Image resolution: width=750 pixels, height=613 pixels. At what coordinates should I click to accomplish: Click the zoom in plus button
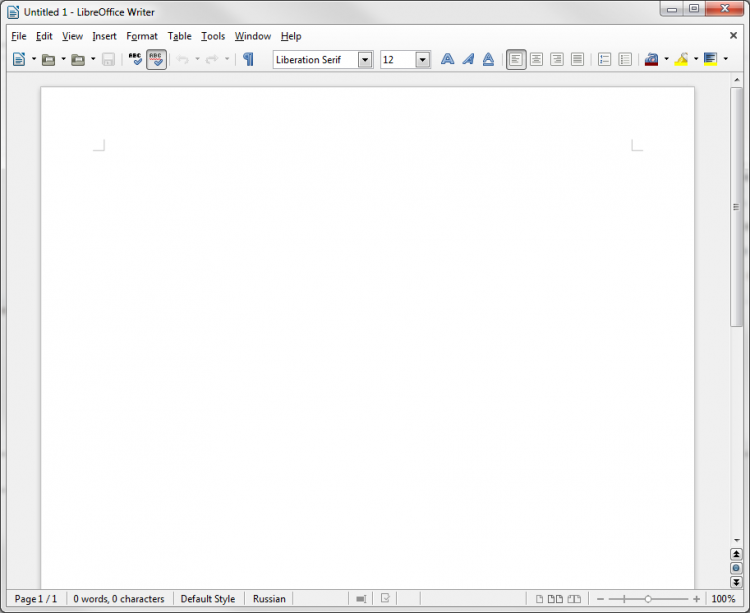coord(696,599)
